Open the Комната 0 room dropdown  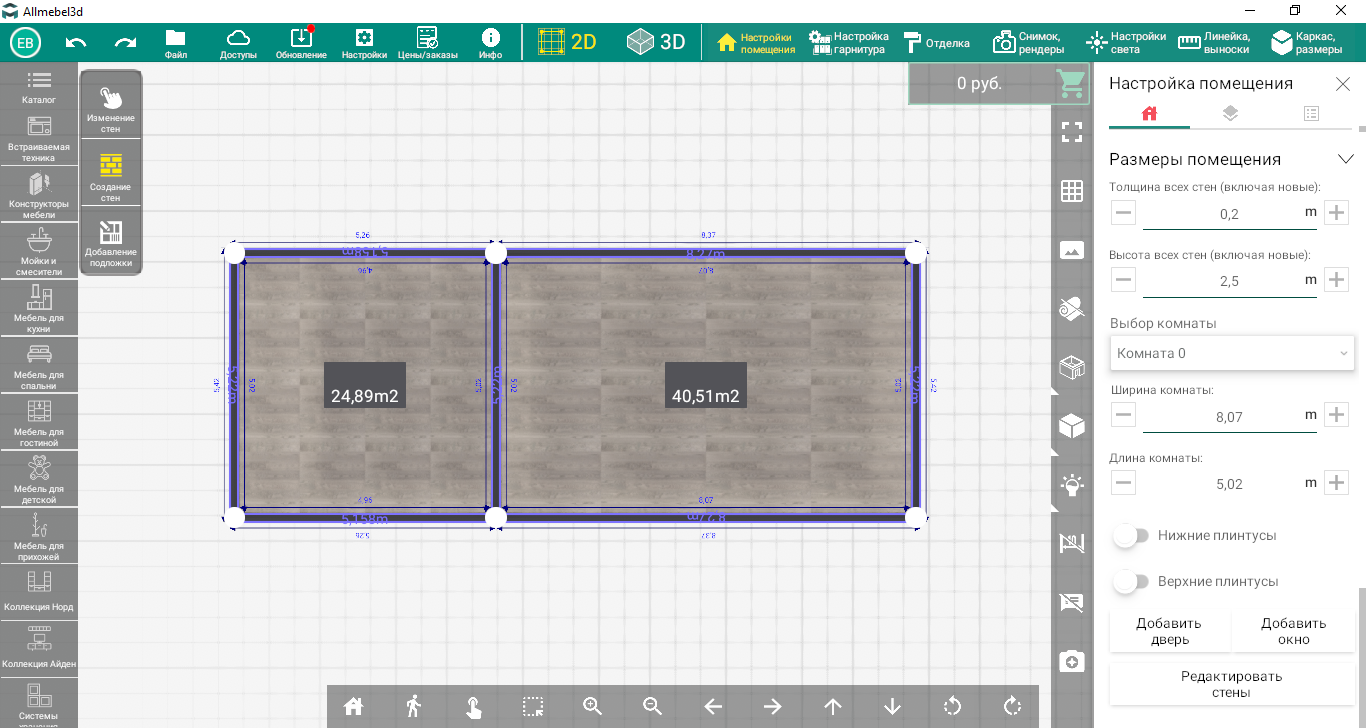(x=1232, y=353)
